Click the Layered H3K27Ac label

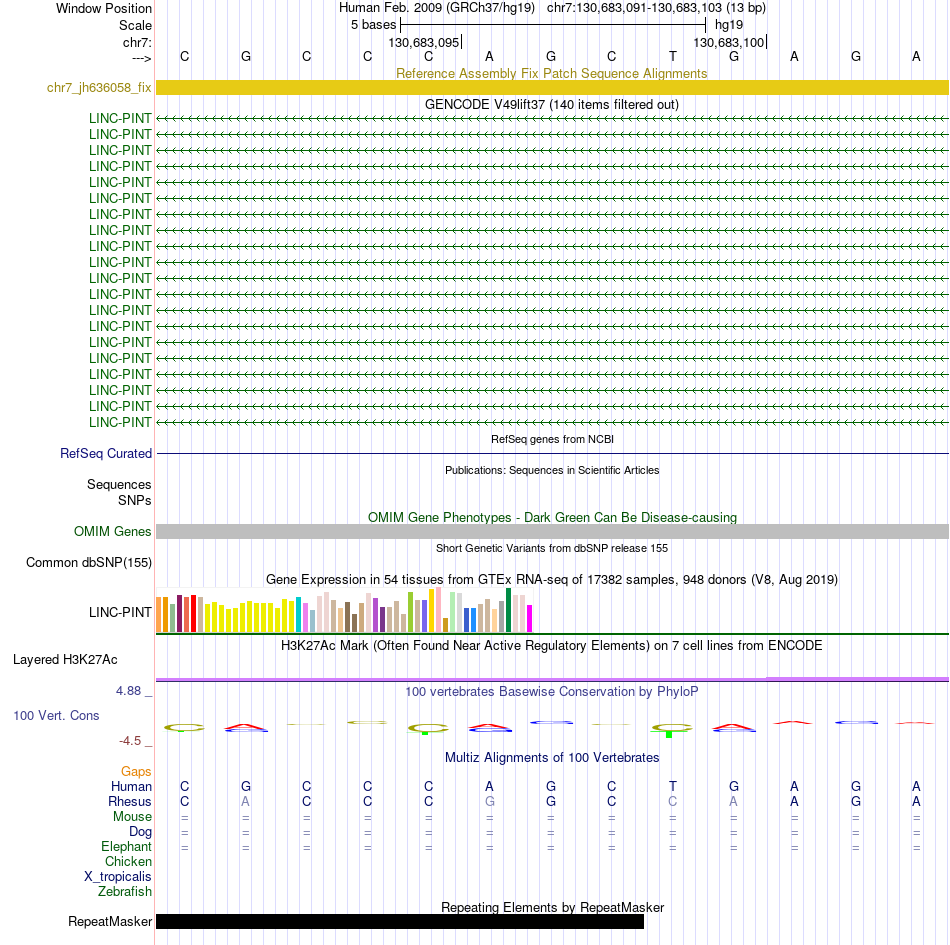click(x=65, y=659)
